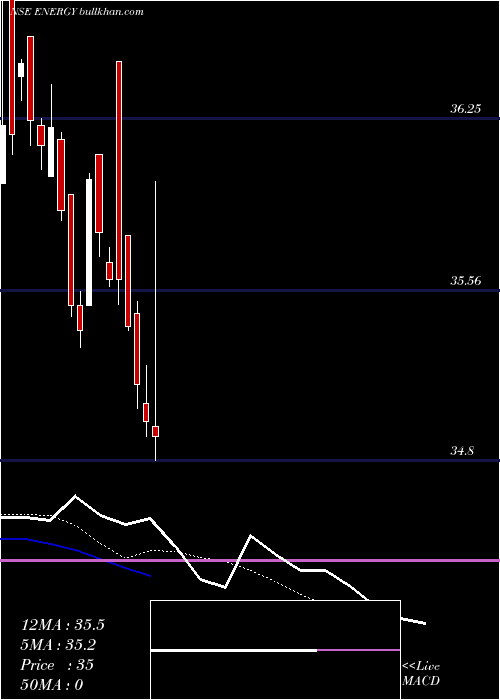
Task: Click the 50MA : 0 readout
Action: (x=52, y=685)
